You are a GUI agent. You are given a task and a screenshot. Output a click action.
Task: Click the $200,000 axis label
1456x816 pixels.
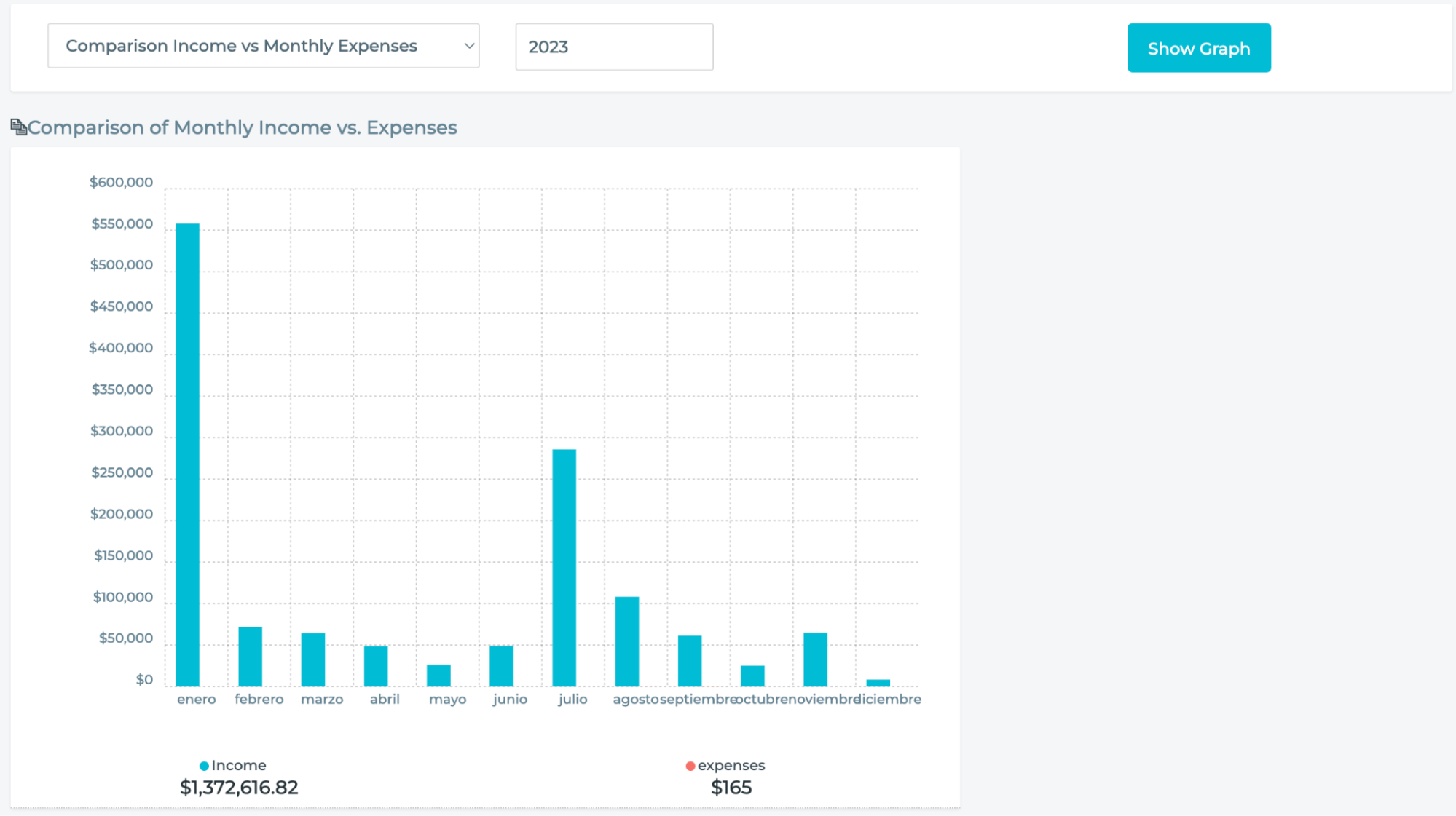(122, 514)
